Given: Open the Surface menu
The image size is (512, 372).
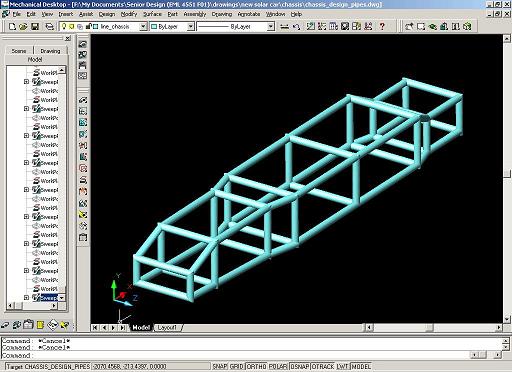Looking at the screenshot, I should [152, 14].
